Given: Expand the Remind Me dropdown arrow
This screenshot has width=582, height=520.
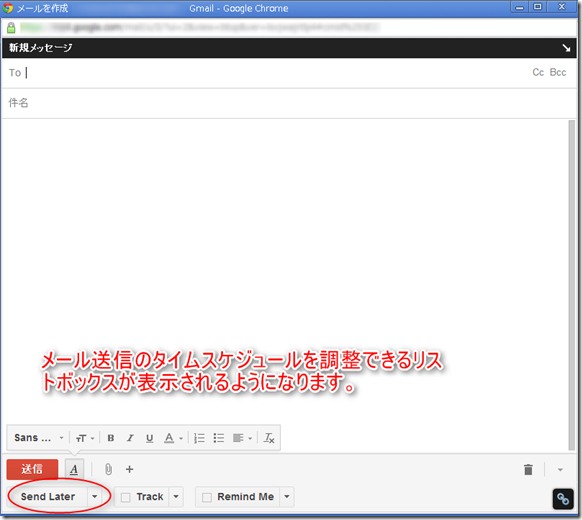Looking at the screenshot, I should tap(287, 497).
